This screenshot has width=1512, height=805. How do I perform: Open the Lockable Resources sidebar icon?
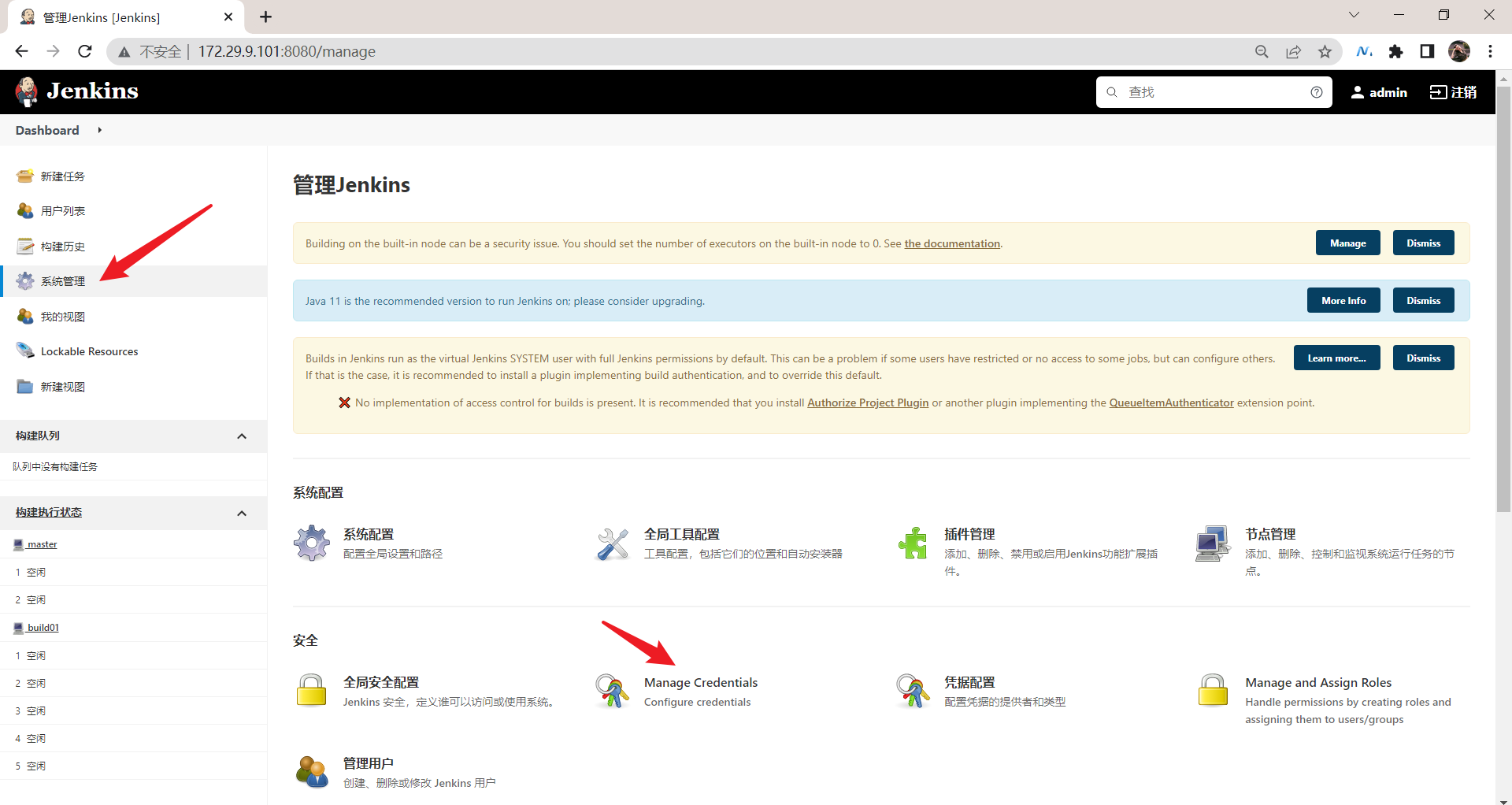25,351
